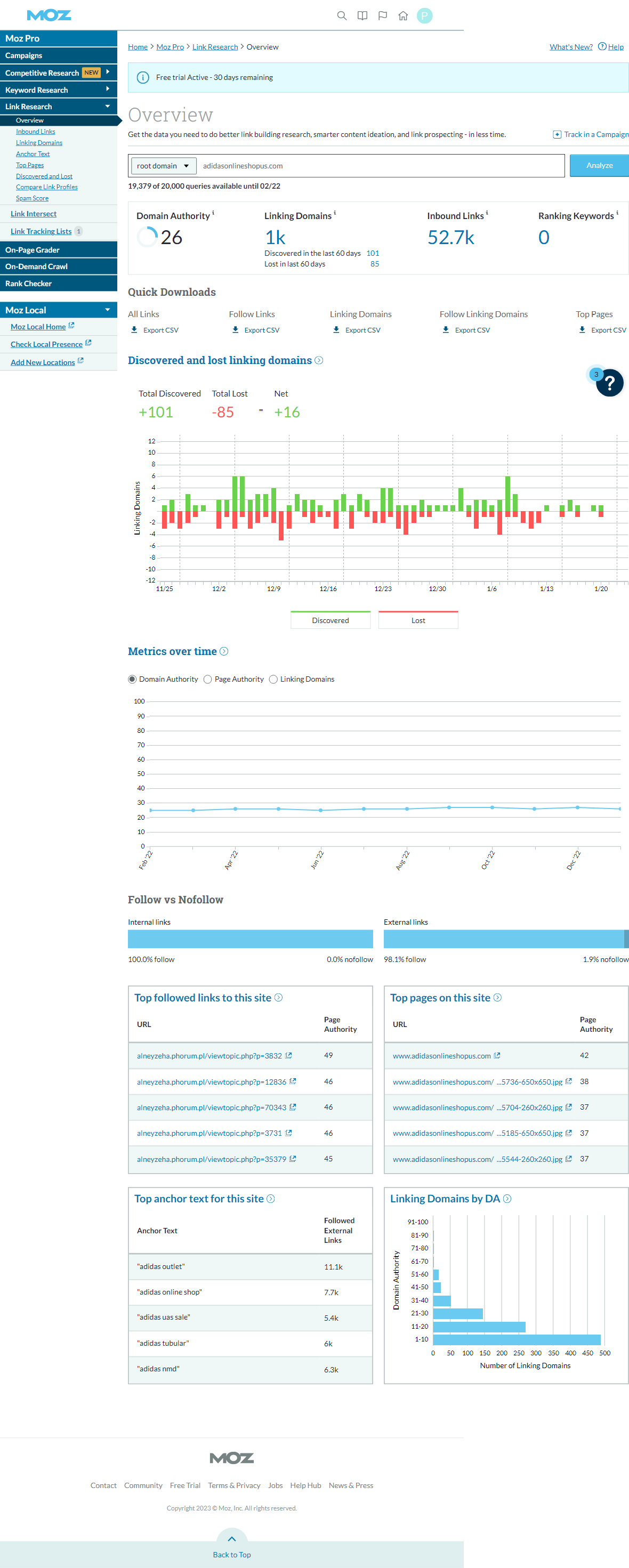Open info icon beside Top pages on this site
The width and height of the screenshot is (629, 1568).
point(497,998)
